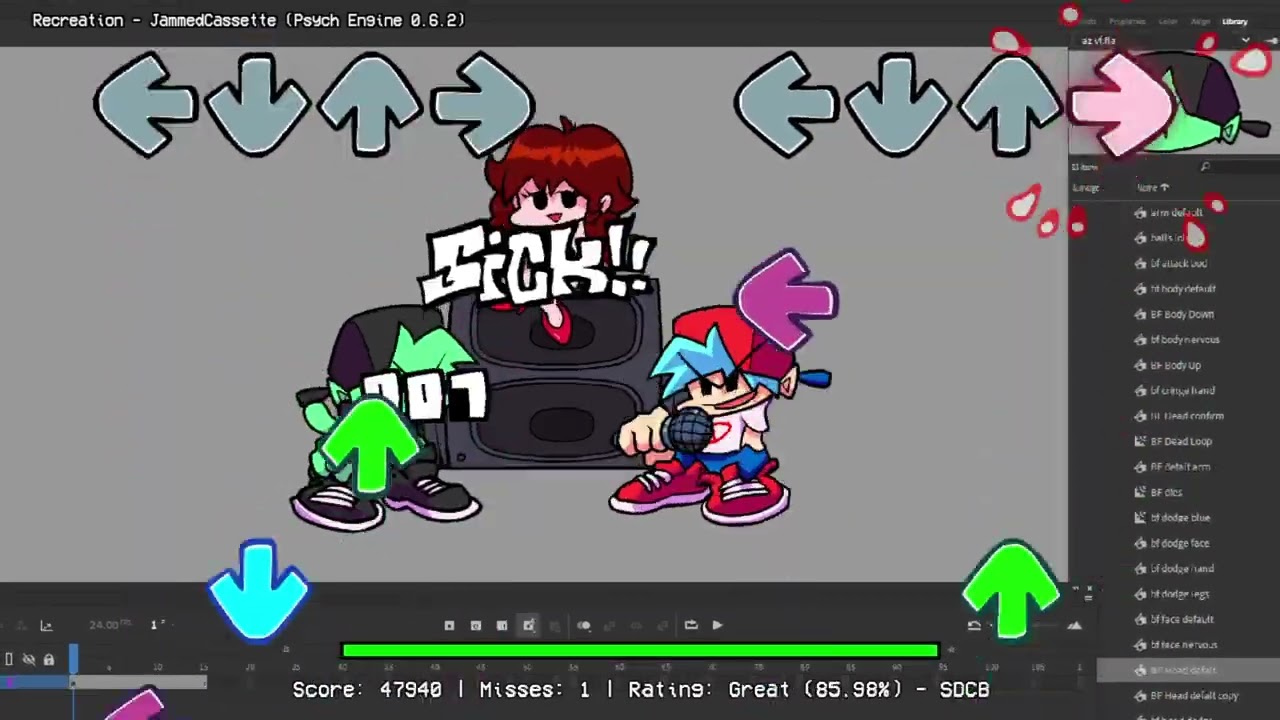Click the player's highlighted pink right arrow receptor
Screen dimensions: 1280x720
pos(1121,104)
